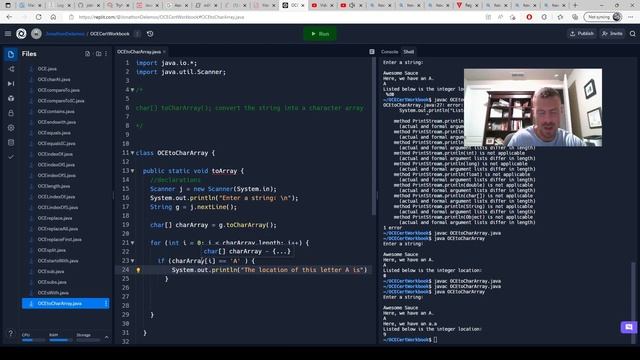Open the Settings gear sidebar icon
Image resolution: width=640 pixels, height=360 pixels.
pos(11,128)
